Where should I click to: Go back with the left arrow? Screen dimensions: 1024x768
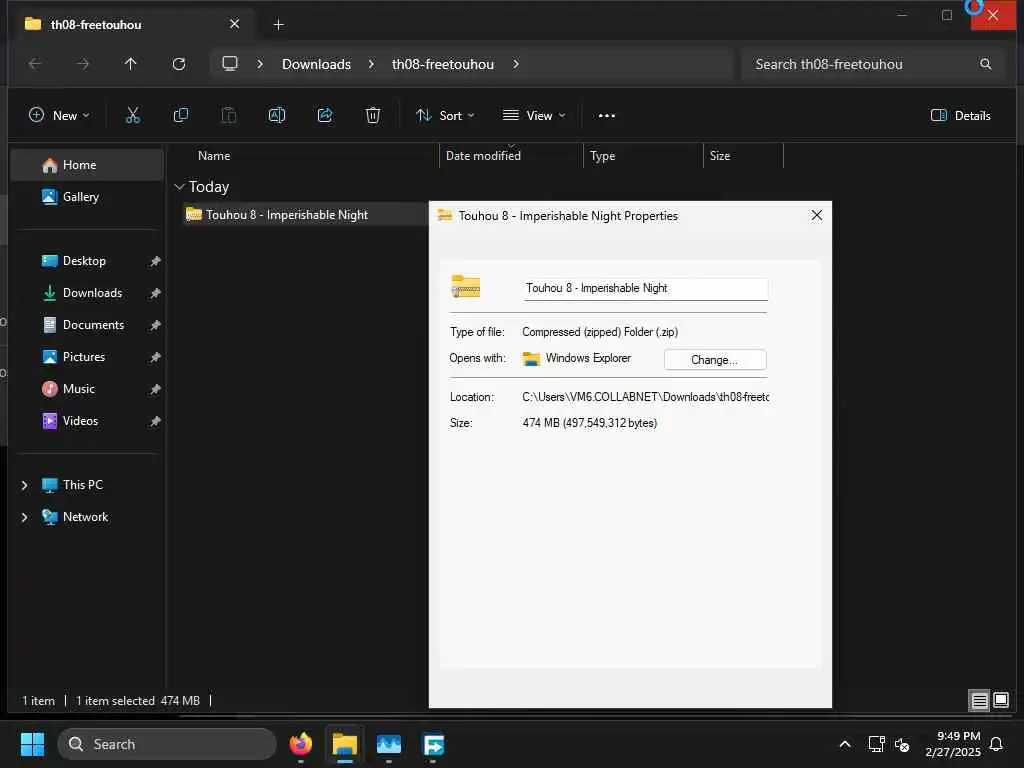35,64
